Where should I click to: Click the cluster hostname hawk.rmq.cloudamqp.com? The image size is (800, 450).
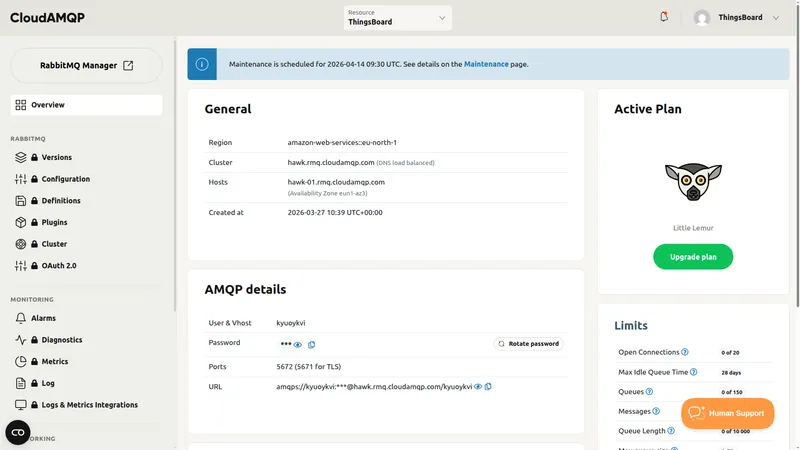331,162
